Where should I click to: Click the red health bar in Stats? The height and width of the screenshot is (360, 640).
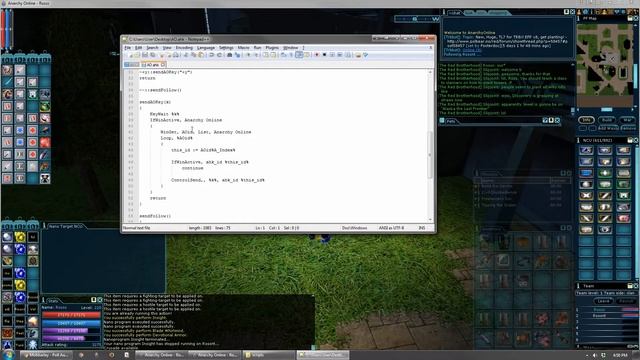pyautogui.click(x=71, y=315)
